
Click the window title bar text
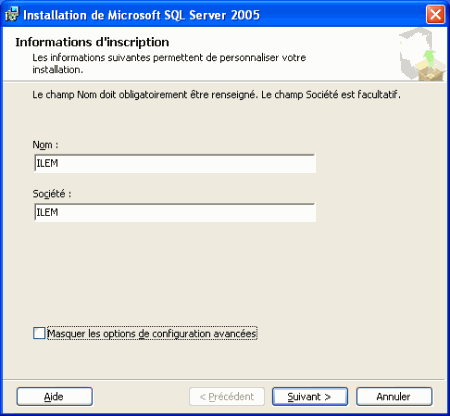click(141, 15)
